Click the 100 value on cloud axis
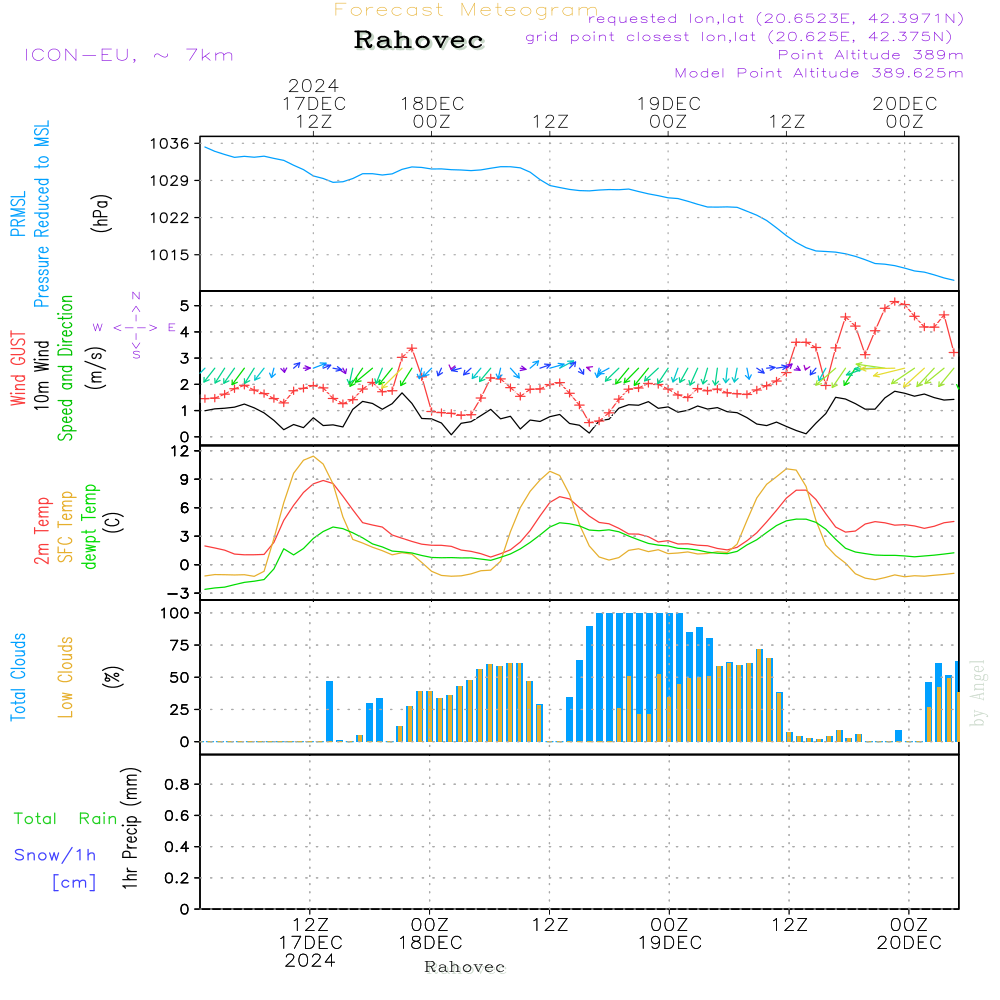1000x1000 pixels. pos(175,613)
